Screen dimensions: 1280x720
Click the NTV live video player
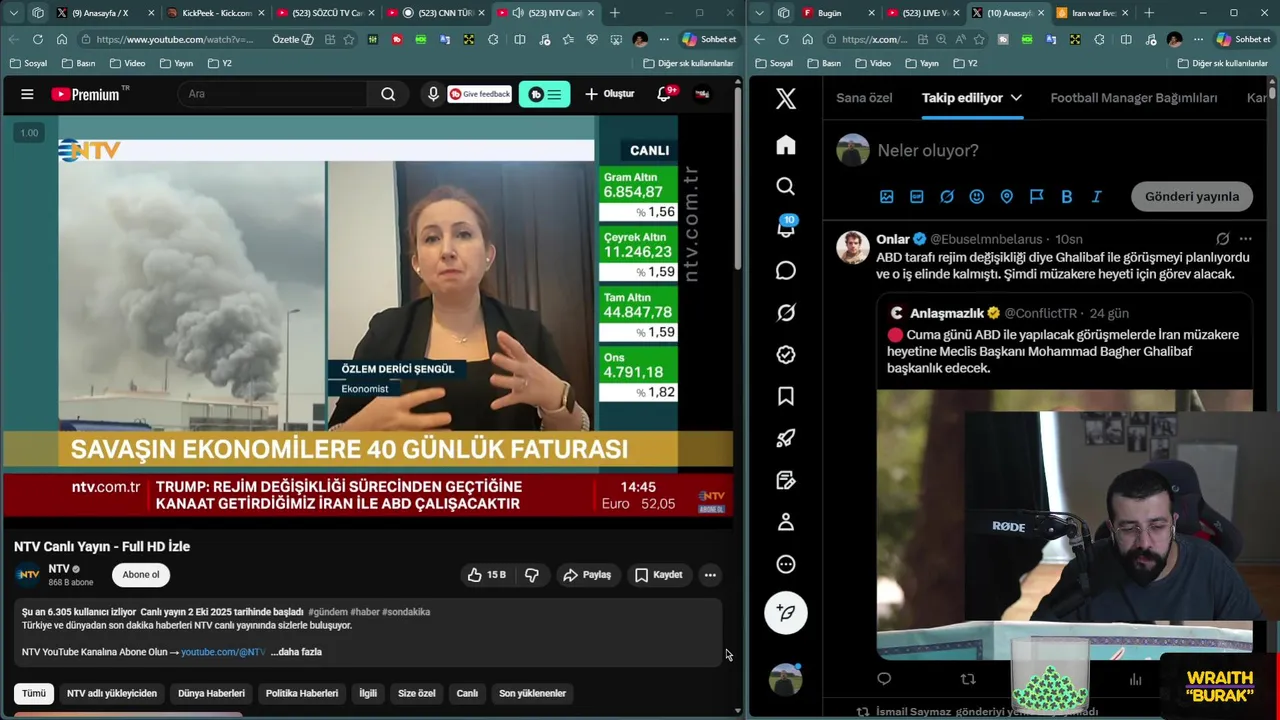pos(368,318)
